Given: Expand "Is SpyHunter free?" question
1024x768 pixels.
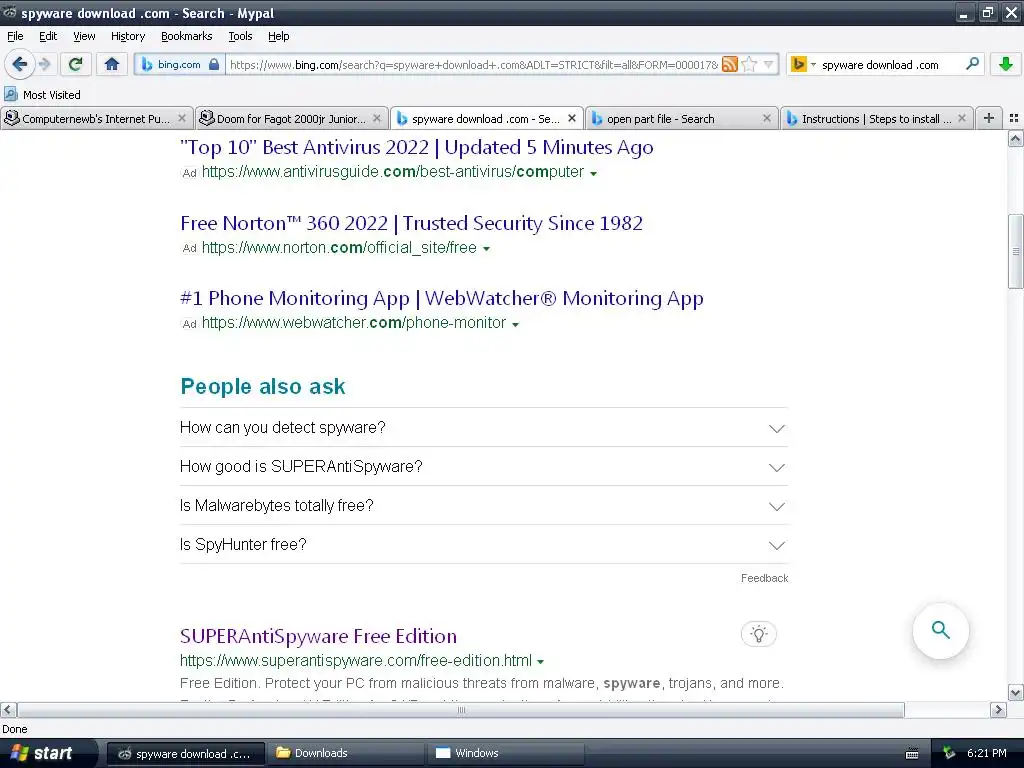Looking at the screenshot, I should 484,545.
